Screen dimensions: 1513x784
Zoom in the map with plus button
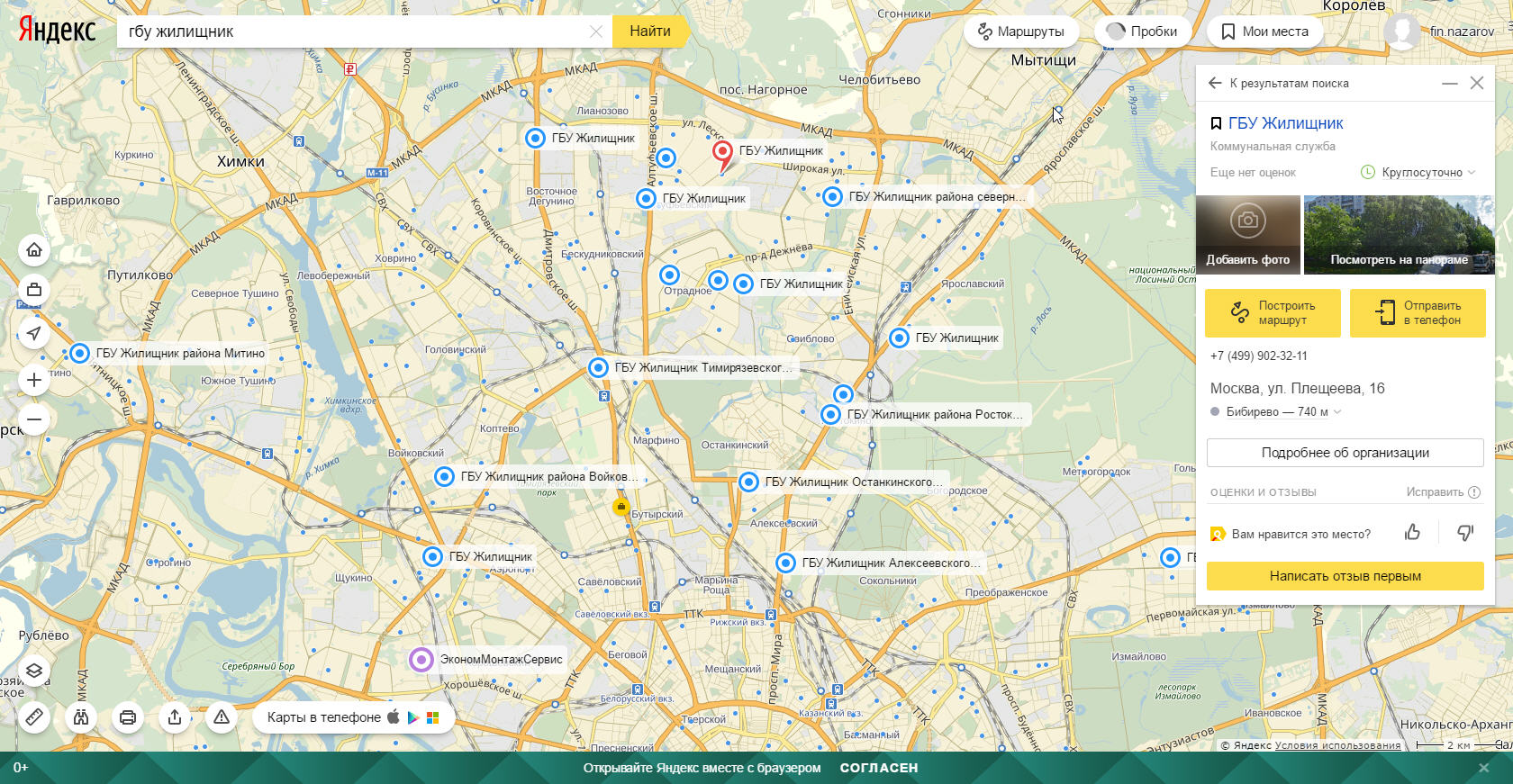pos(34,380)
